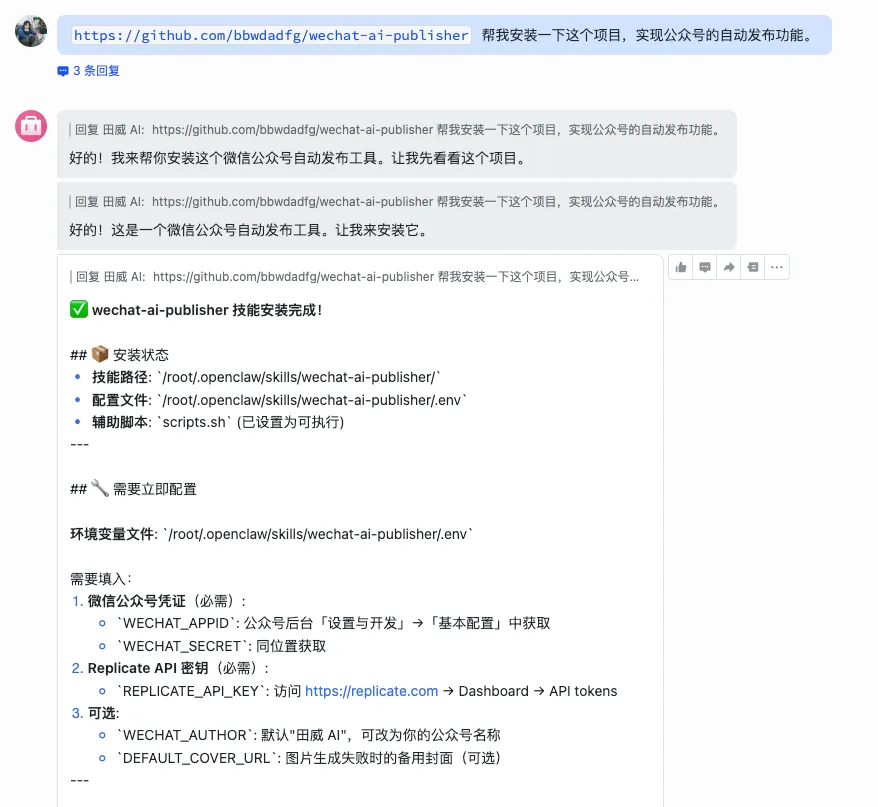Click the forward arrow icon

729,267
